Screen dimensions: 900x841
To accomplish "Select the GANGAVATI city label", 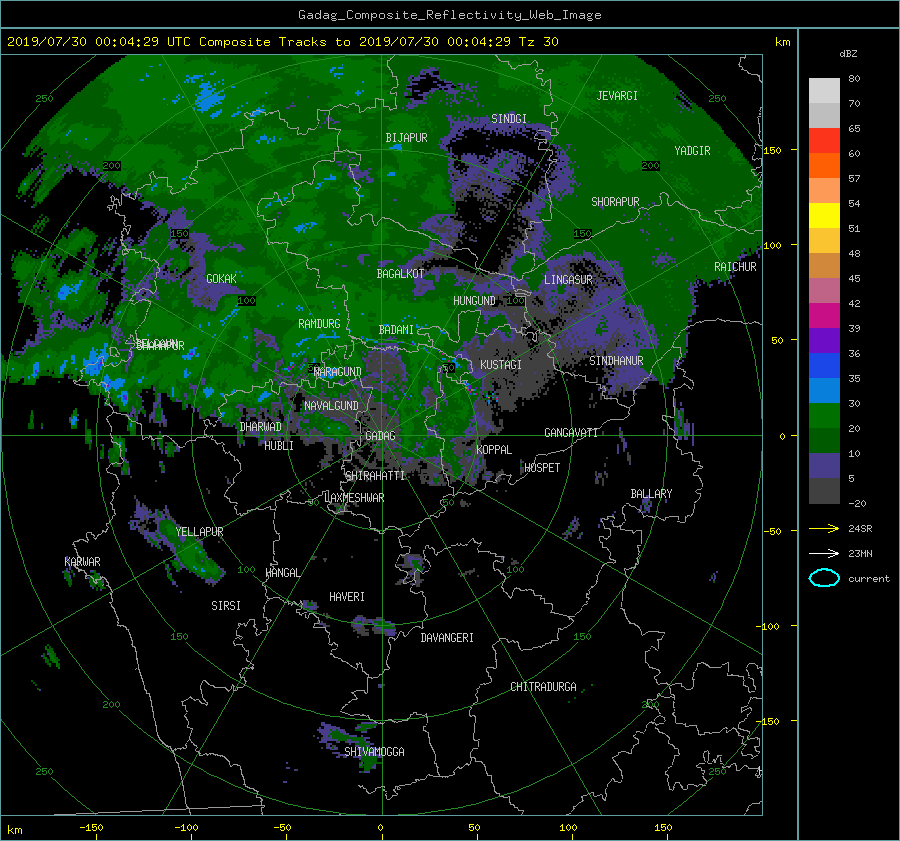I will click(x=571, y=433).
